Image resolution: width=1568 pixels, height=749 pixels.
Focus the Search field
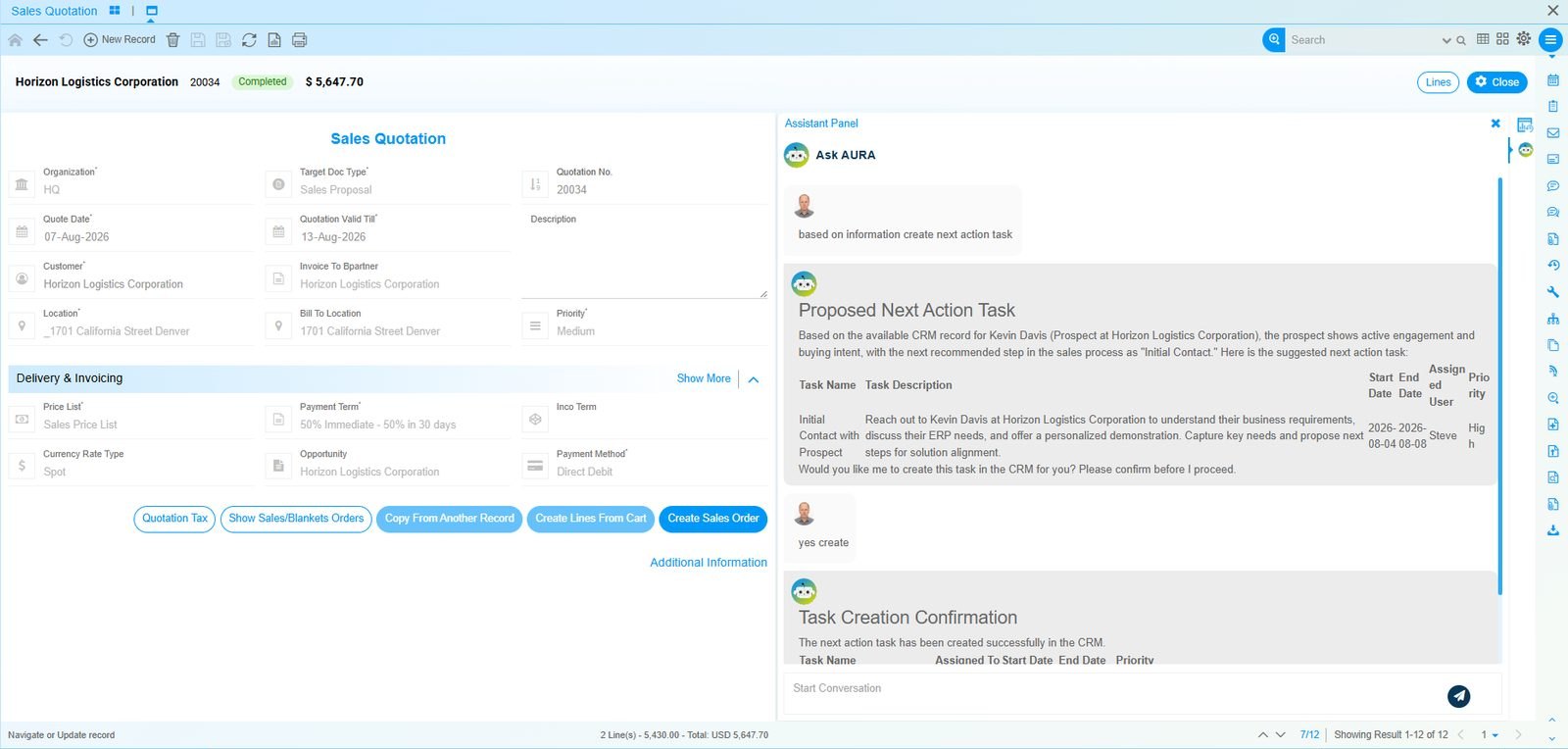1362,40
